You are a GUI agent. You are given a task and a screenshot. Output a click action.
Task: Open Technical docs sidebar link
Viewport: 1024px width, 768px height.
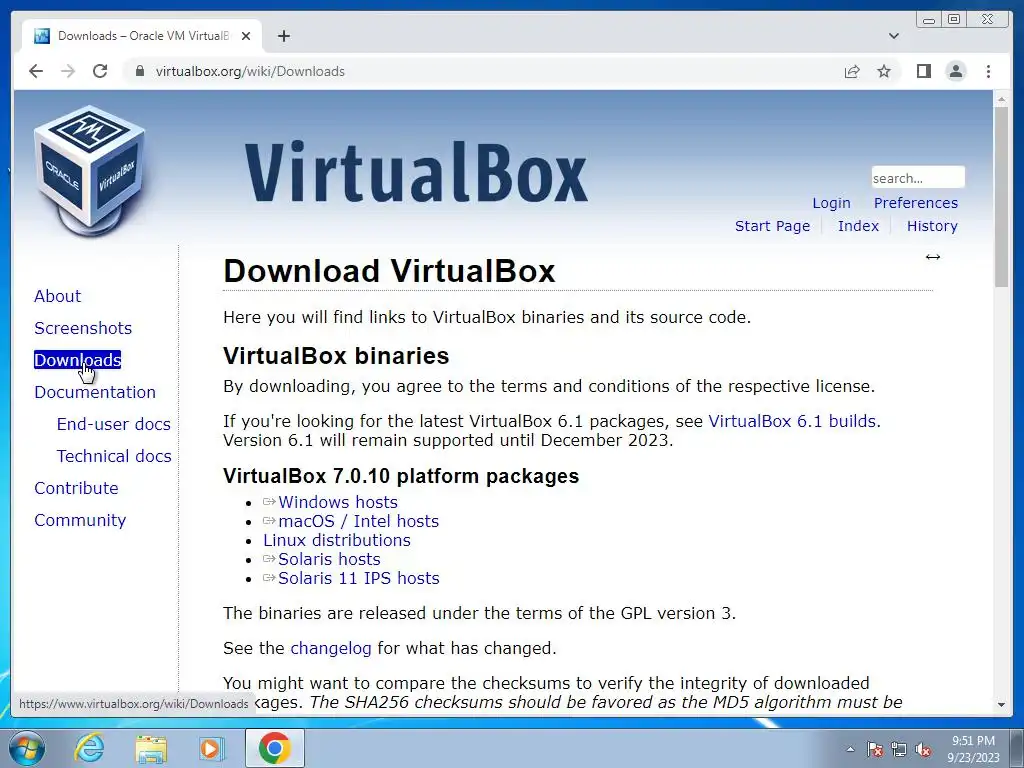tap(114, 456)
